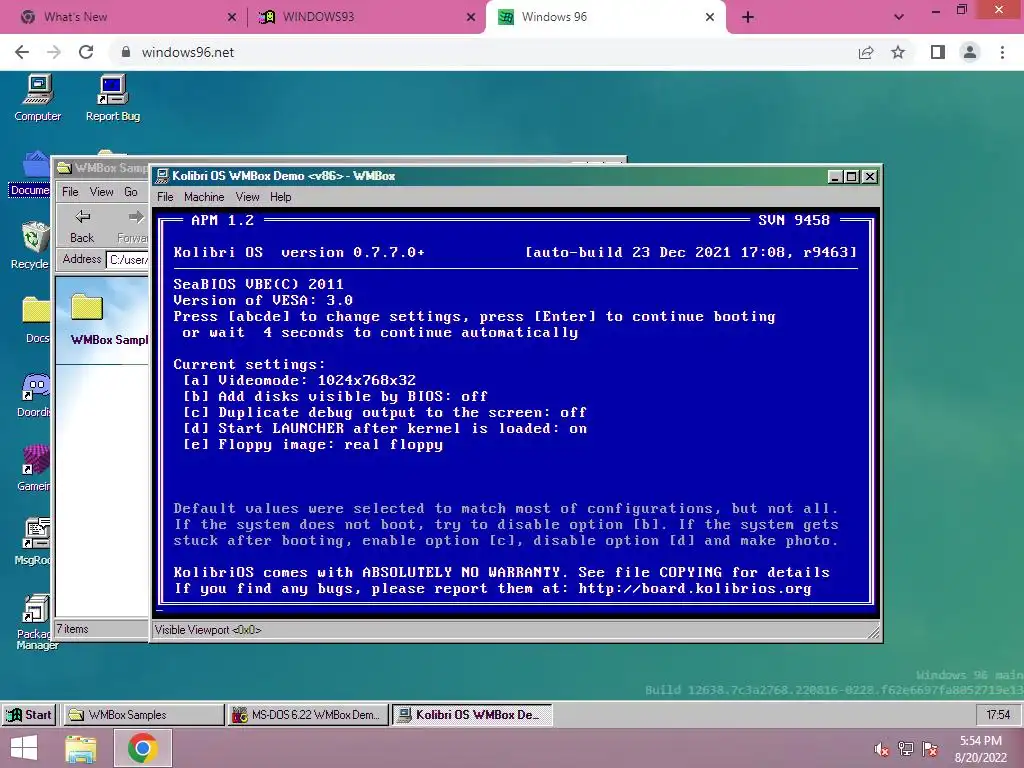This screenshot has height=768, width=1024.
Task: Open View menu in WMBox Samples explorer
Action: [101, 191]
